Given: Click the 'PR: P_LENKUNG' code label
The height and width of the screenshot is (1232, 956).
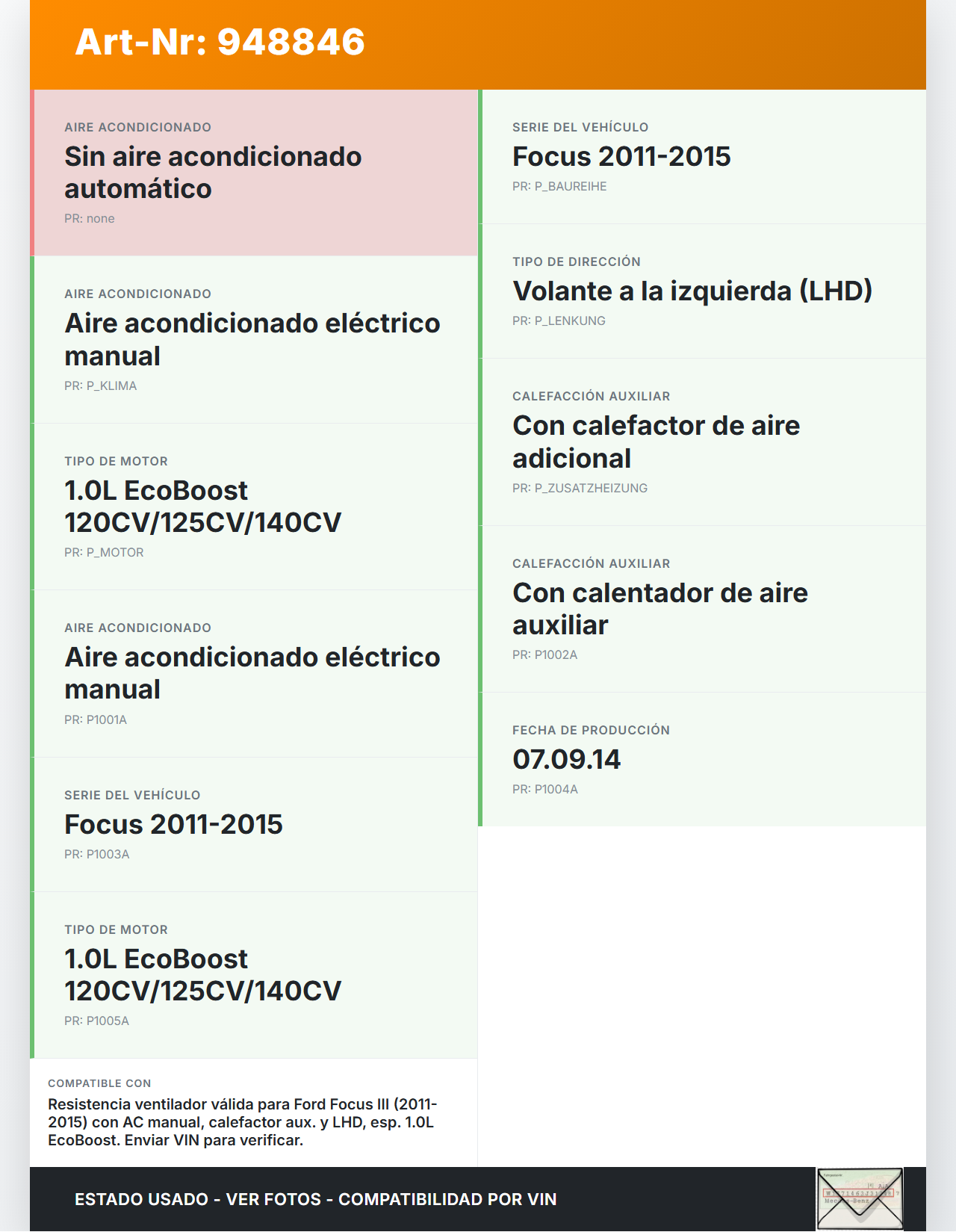Looking at the screenshot, I should 559,321.
